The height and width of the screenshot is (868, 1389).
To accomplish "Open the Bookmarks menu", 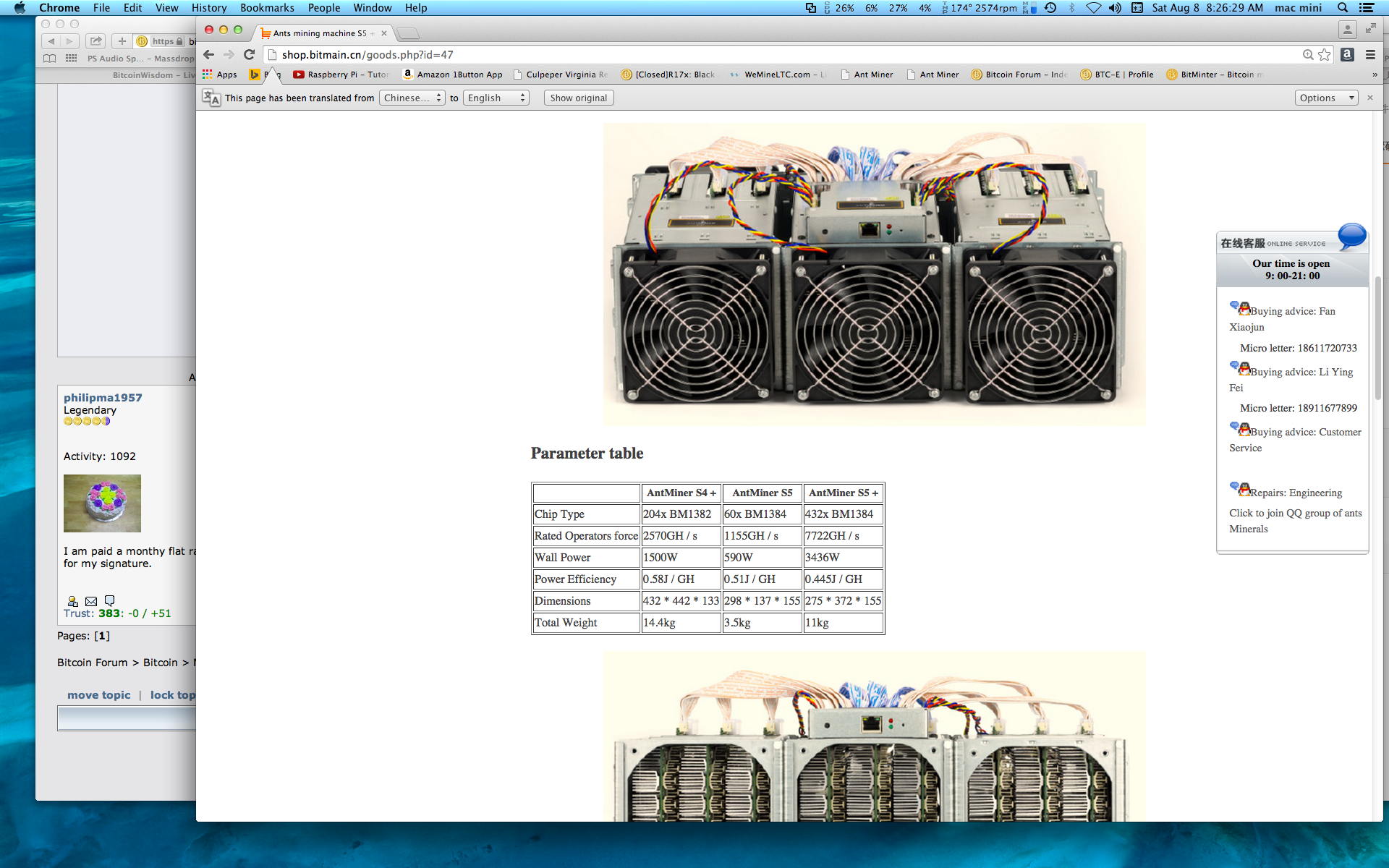I will (267, 8).
